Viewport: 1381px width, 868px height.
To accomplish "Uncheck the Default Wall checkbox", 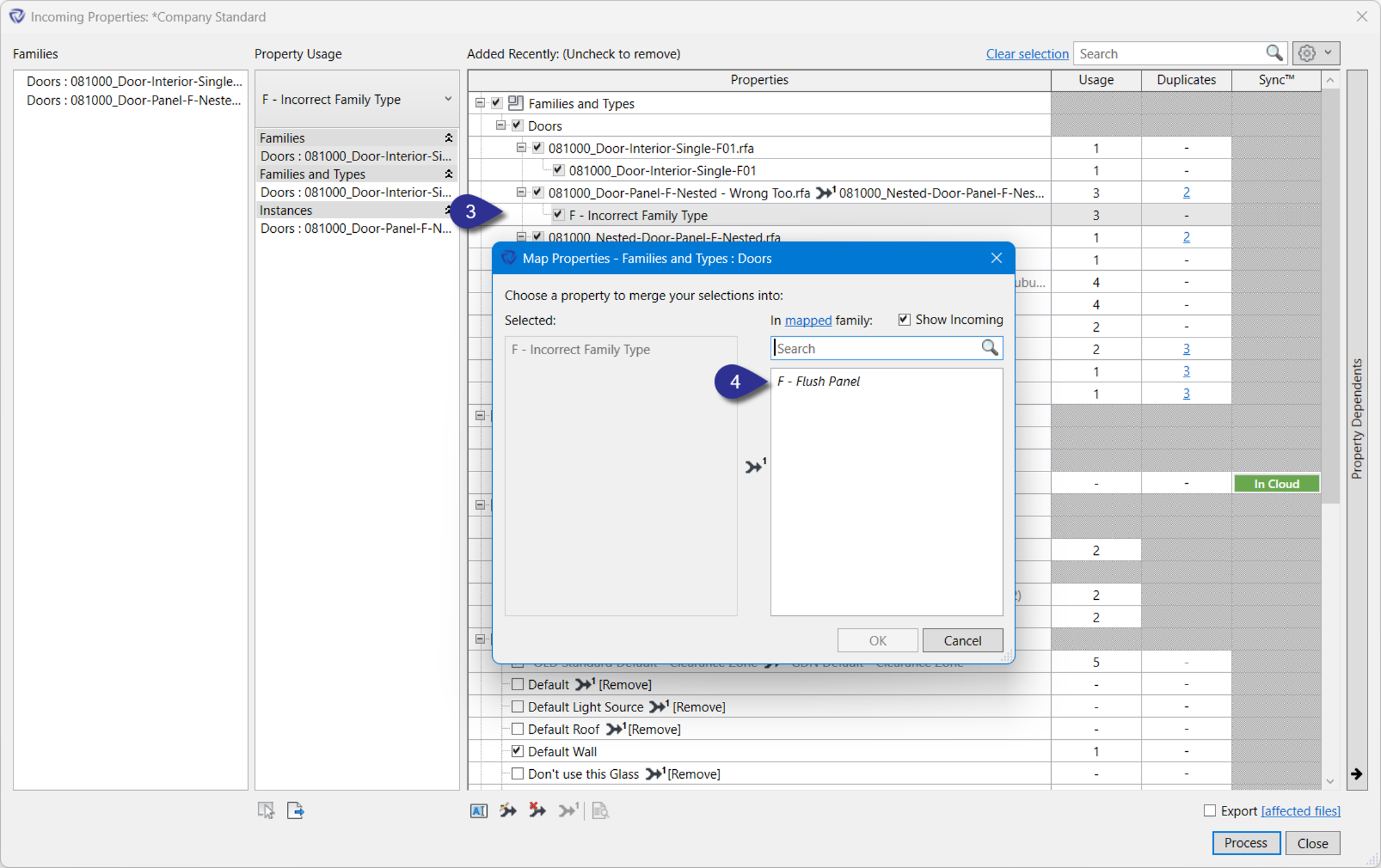I will tap(517, 751).
